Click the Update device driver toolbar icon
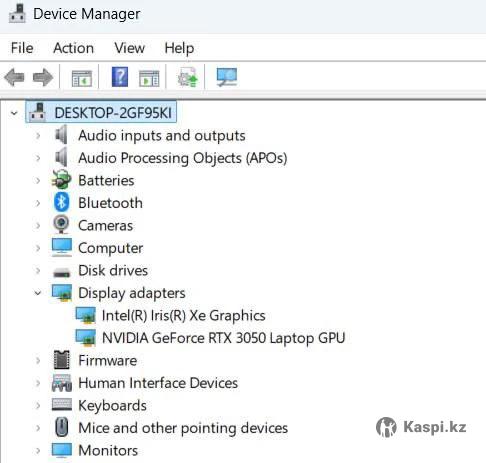Image resolution: width=486 pixels, height=463 pixels. click(188, 77)
